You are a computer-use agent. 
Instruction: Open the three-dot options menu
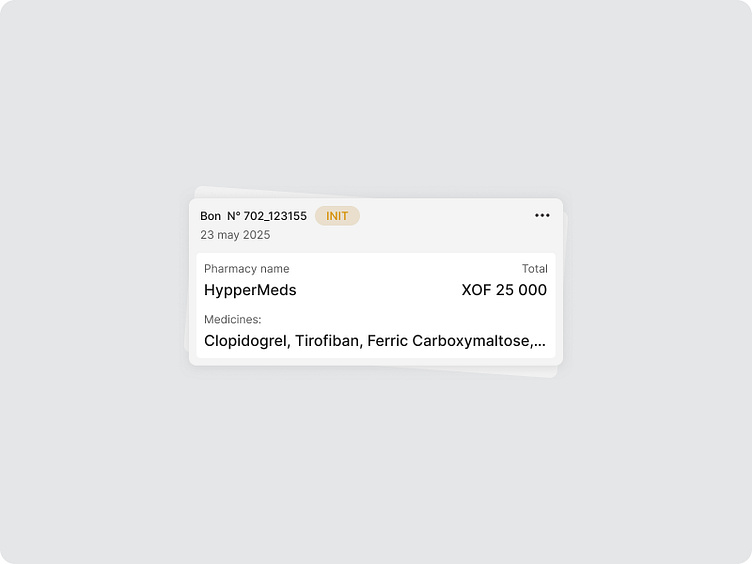pos(542,215)
